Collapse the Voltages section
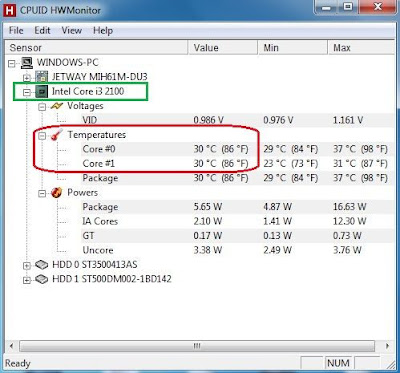400x373 pixels. 42,107
